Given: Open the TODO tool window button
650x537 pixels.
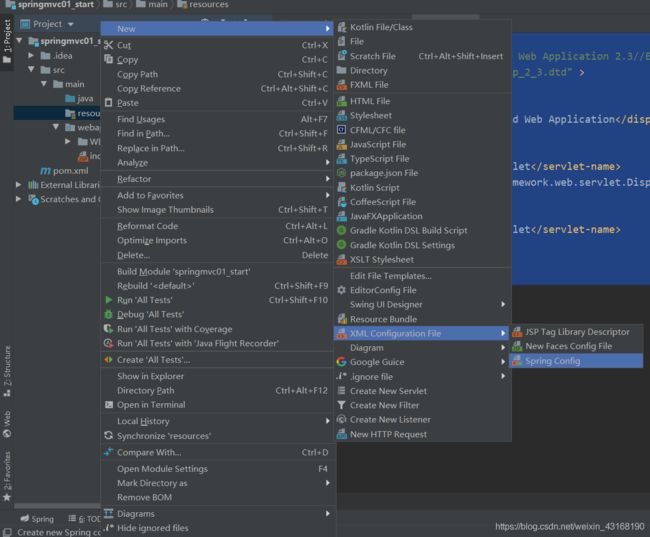Looking at the screenshot, I should 84,519.
